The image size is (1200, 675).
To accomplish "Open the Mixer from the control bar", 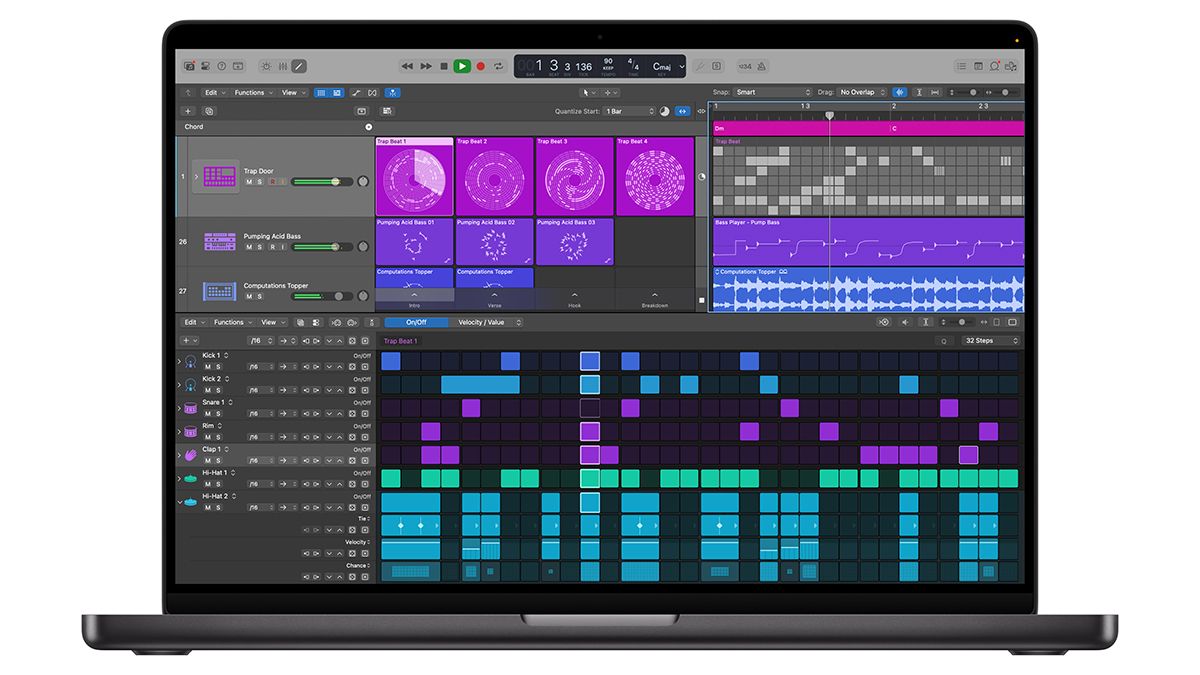I will coord(283,66).
